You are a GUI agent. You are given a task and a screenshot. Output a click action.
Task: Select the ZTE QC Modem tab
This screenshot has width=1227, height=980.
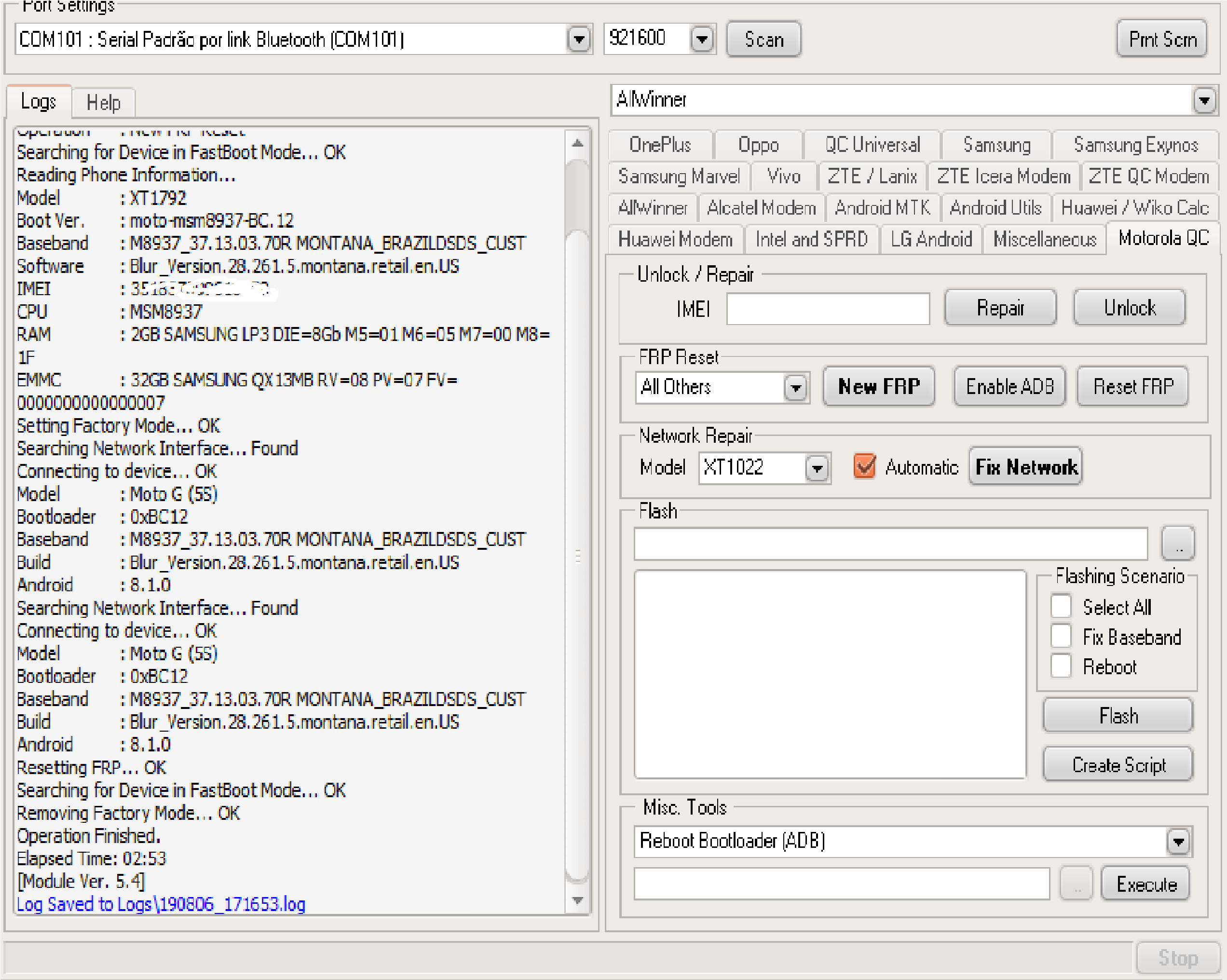1149,177
